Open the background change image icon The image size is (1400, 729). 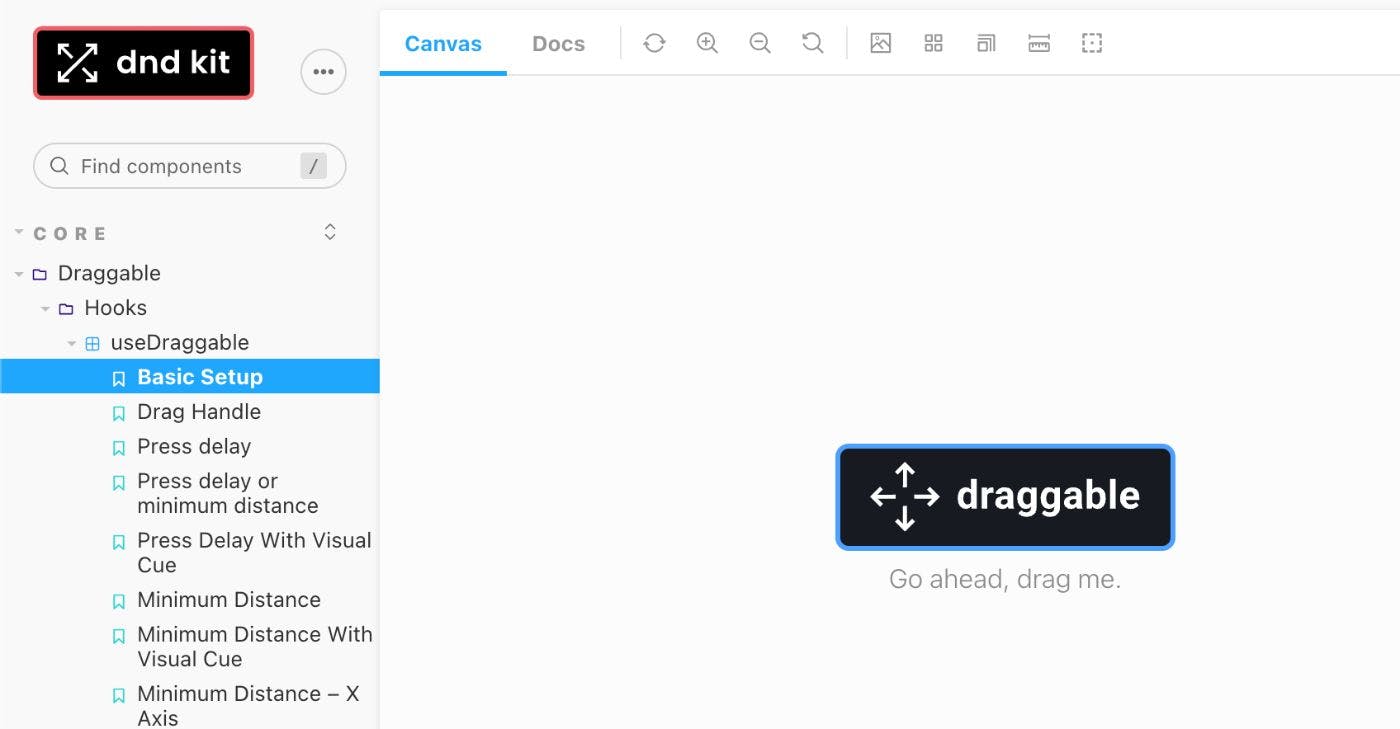point(880,43)
